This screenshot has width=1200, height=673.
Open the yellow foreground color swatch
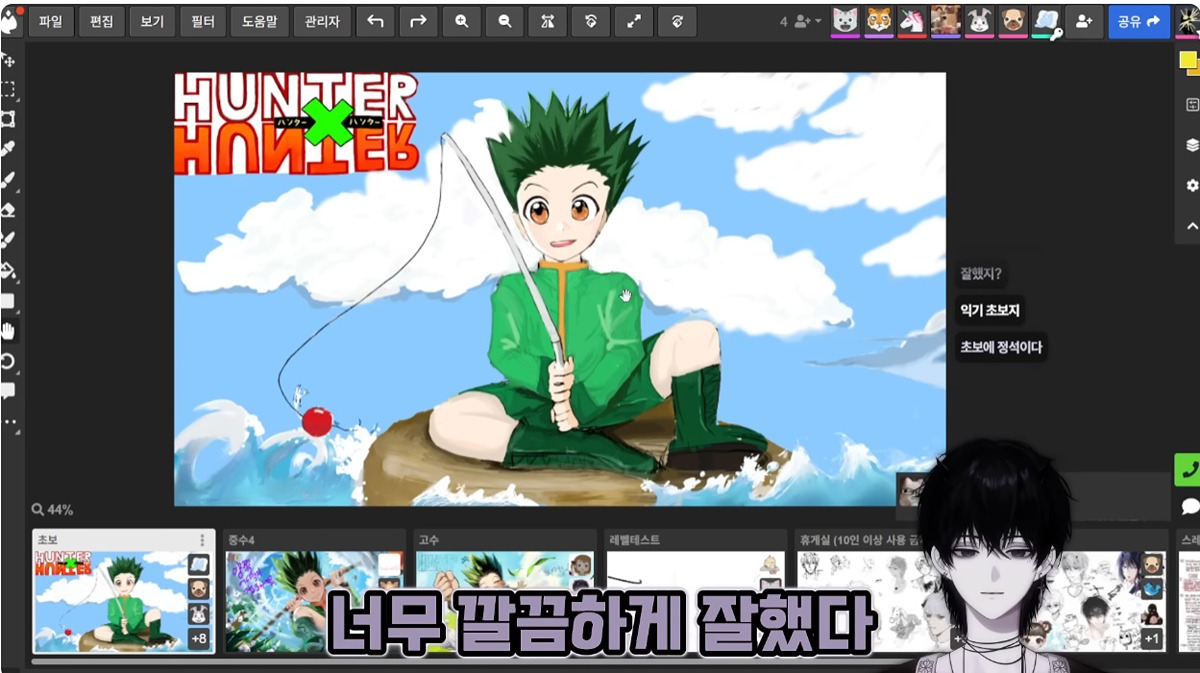tap(1187, 61)
